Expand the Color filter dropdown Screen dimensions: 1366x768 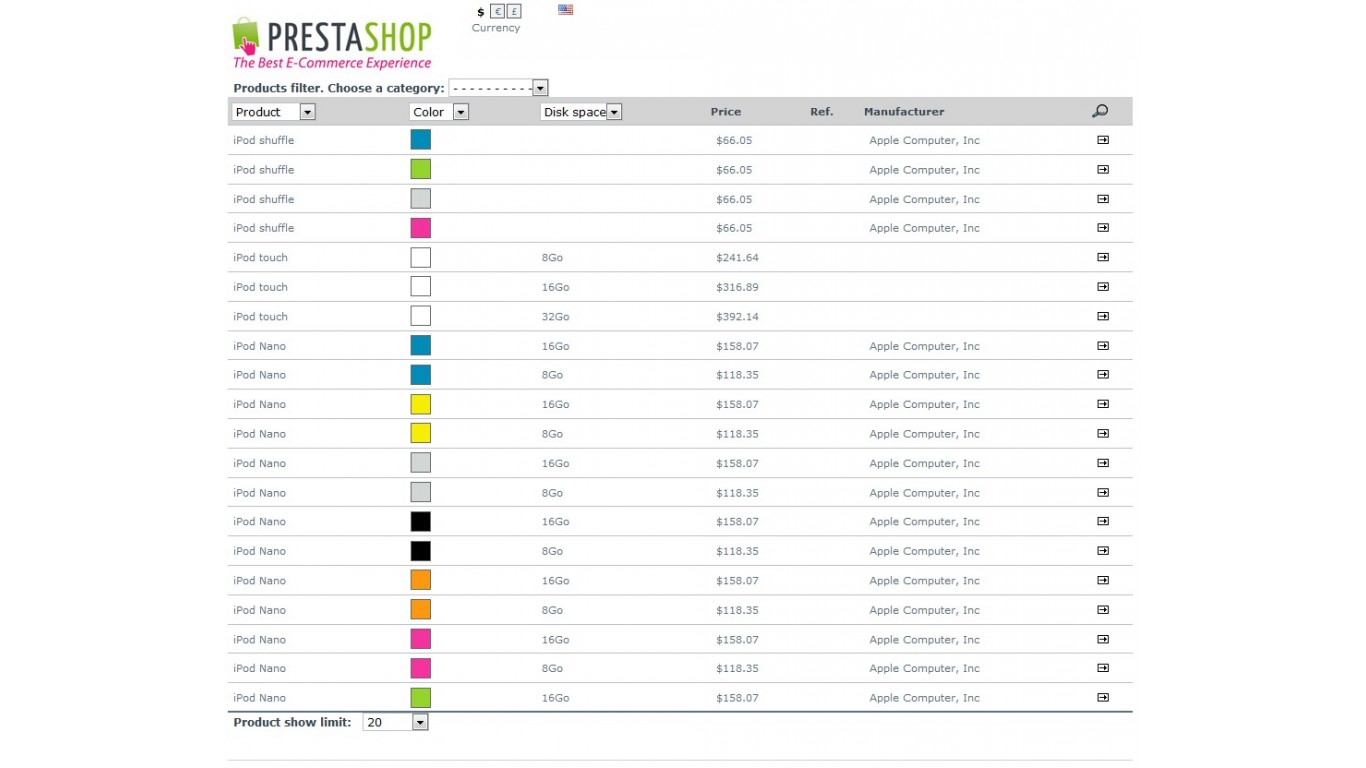(439, 112)
